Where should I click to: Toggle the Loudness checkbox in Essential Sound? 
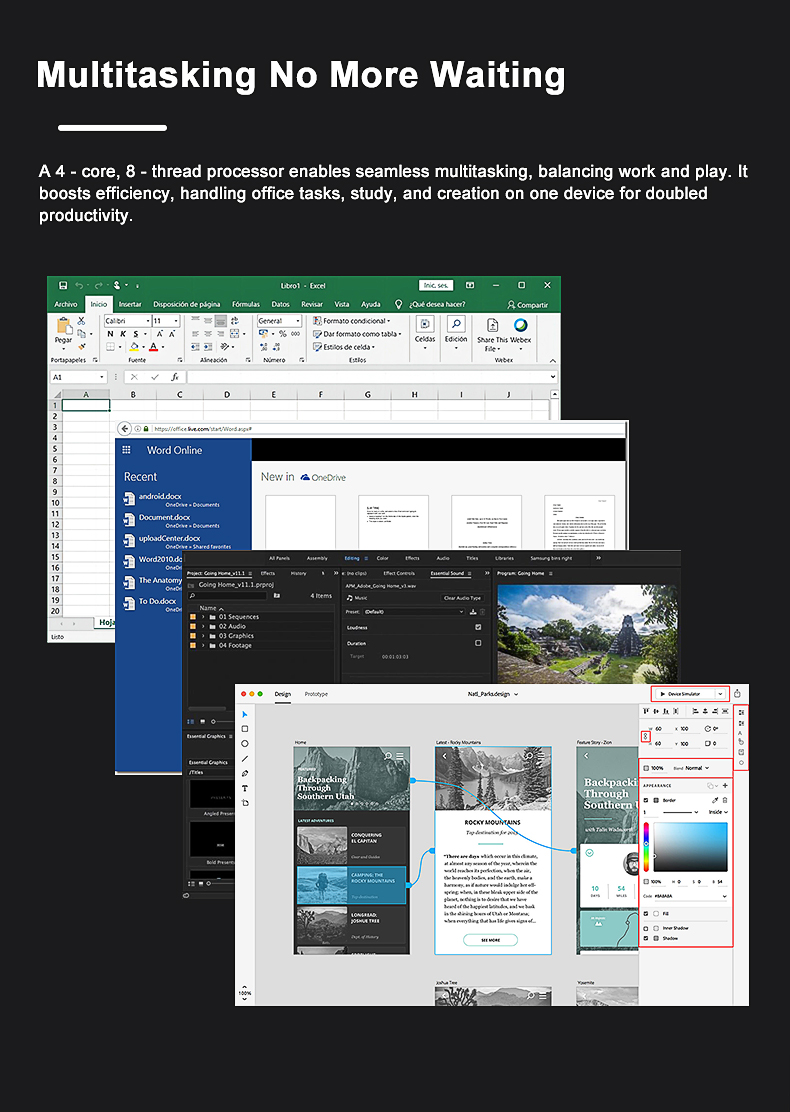pos(478,627)
